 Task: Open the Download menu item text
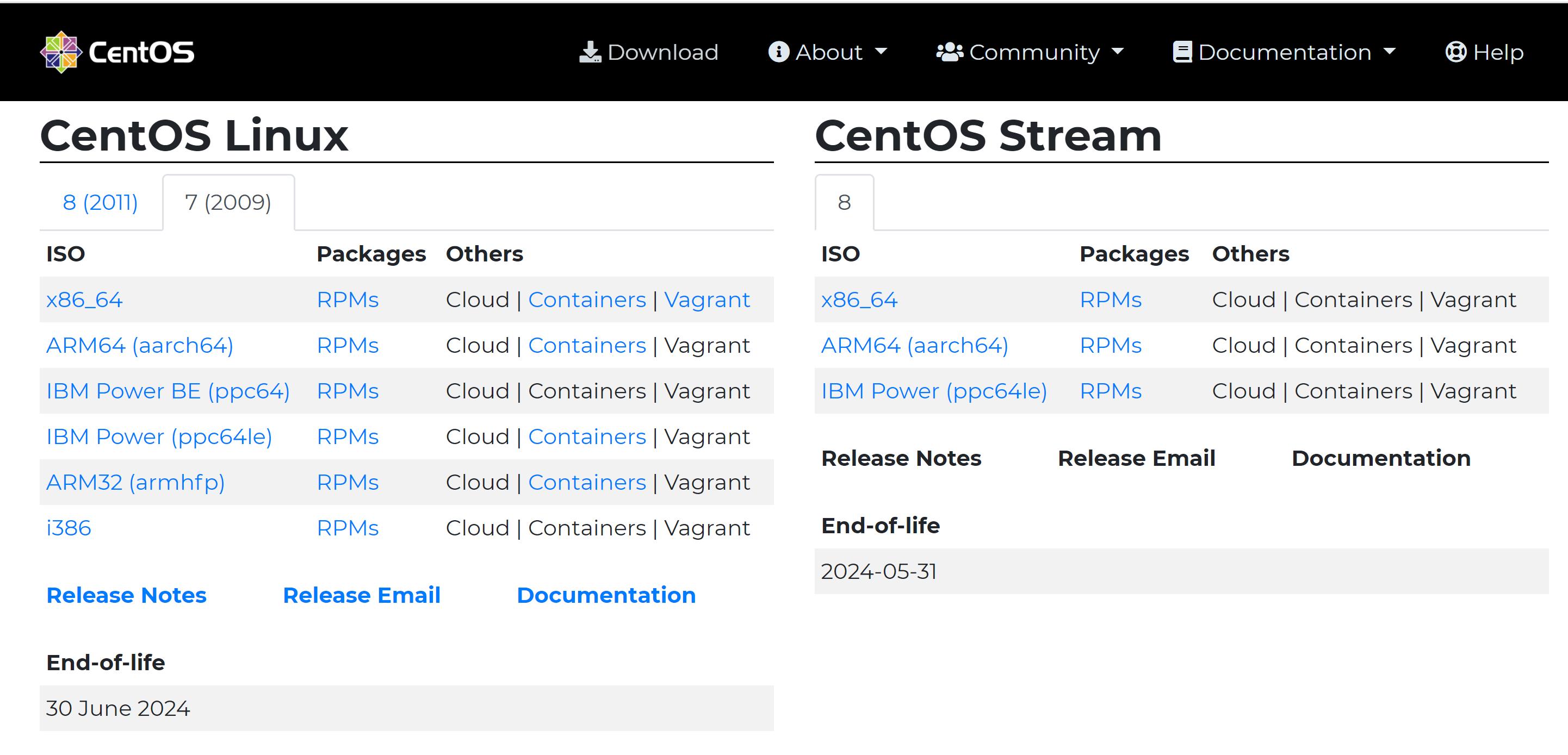(x=663, y=52)
